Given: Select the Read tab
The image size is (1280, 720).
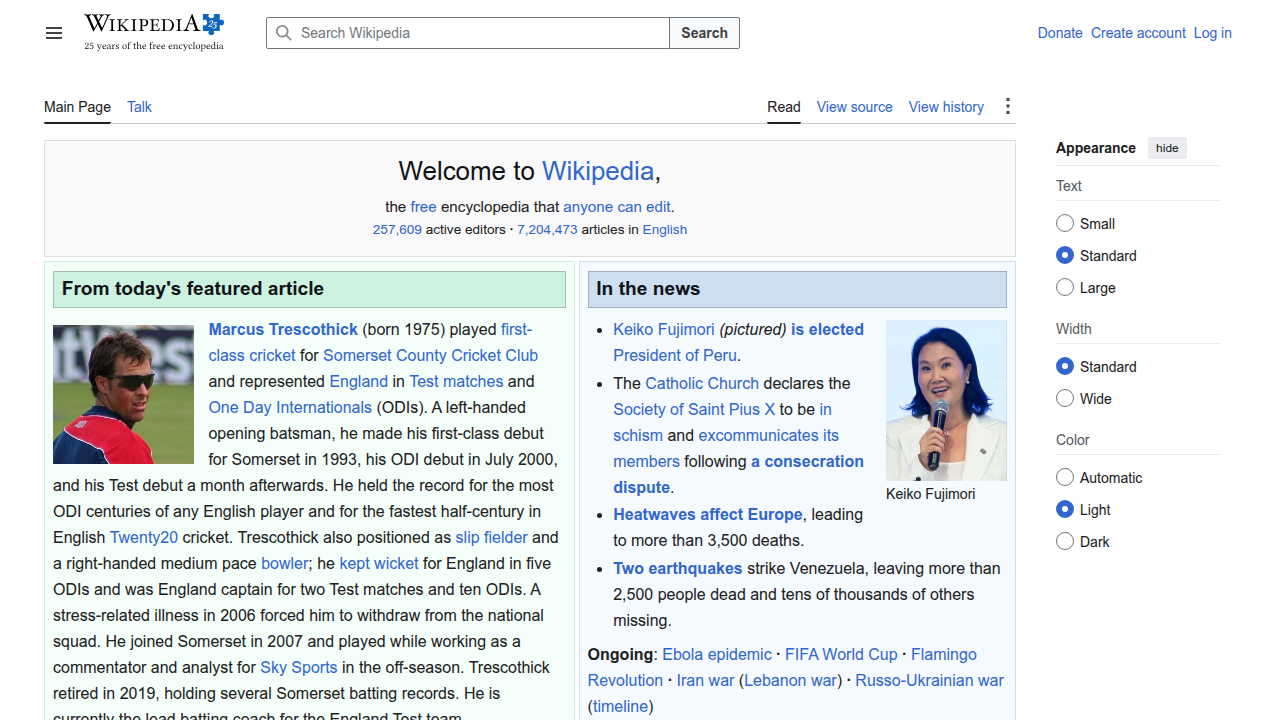Looking at the screenshot, I should 784,107.
